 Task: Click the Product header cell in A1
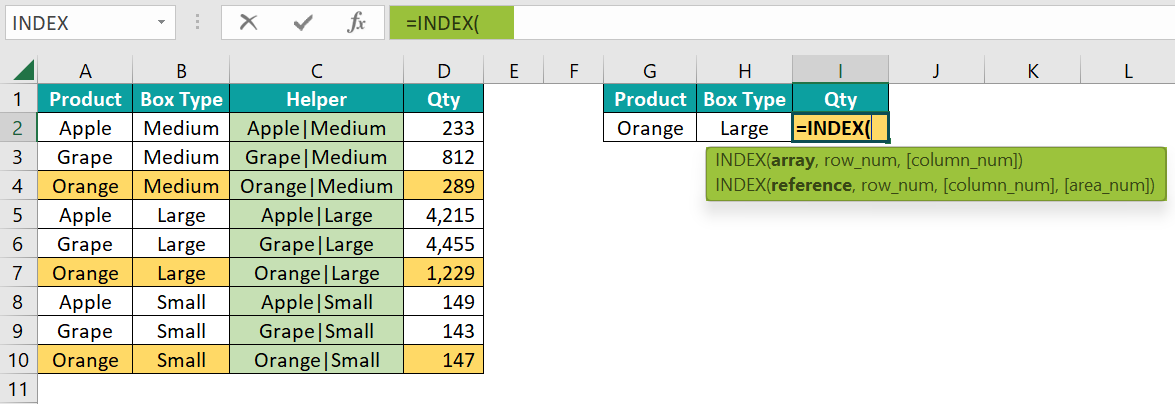click(x=85, y=99)
